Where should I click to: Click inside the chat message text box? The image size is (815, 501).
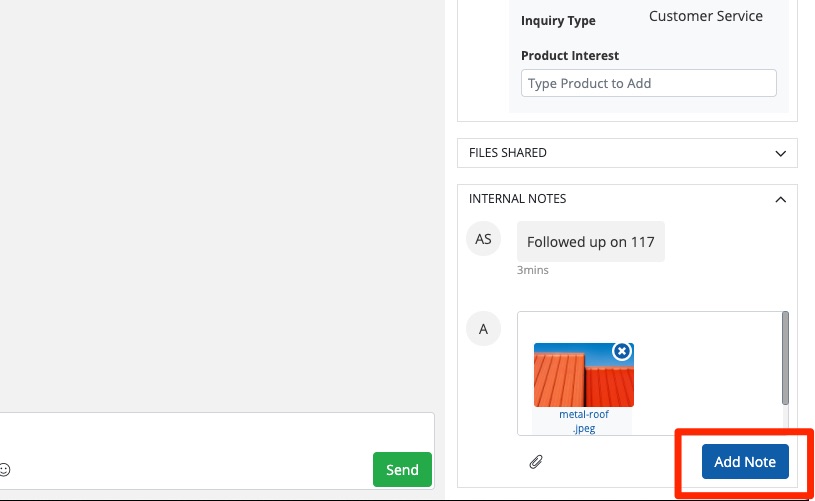click(x=200, y=440)
